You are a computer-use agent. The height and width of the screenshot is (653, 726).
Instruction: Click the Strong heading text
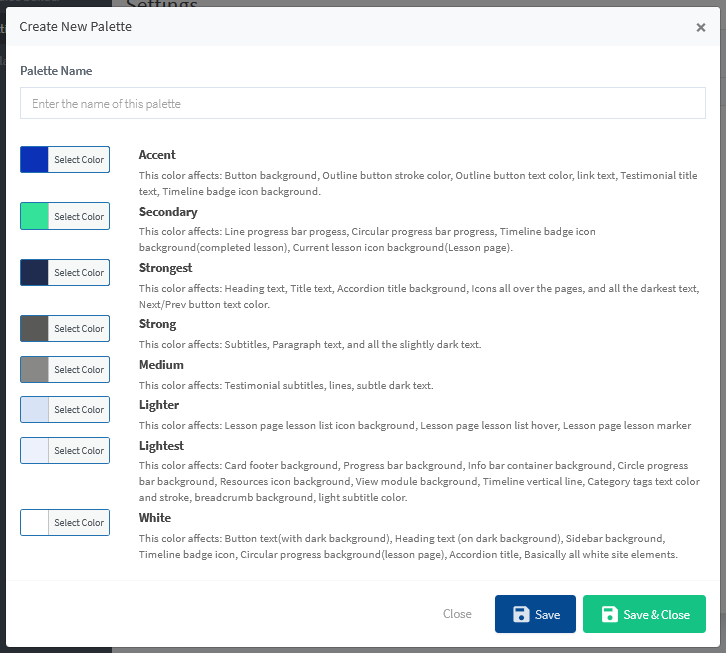point(157,324)
